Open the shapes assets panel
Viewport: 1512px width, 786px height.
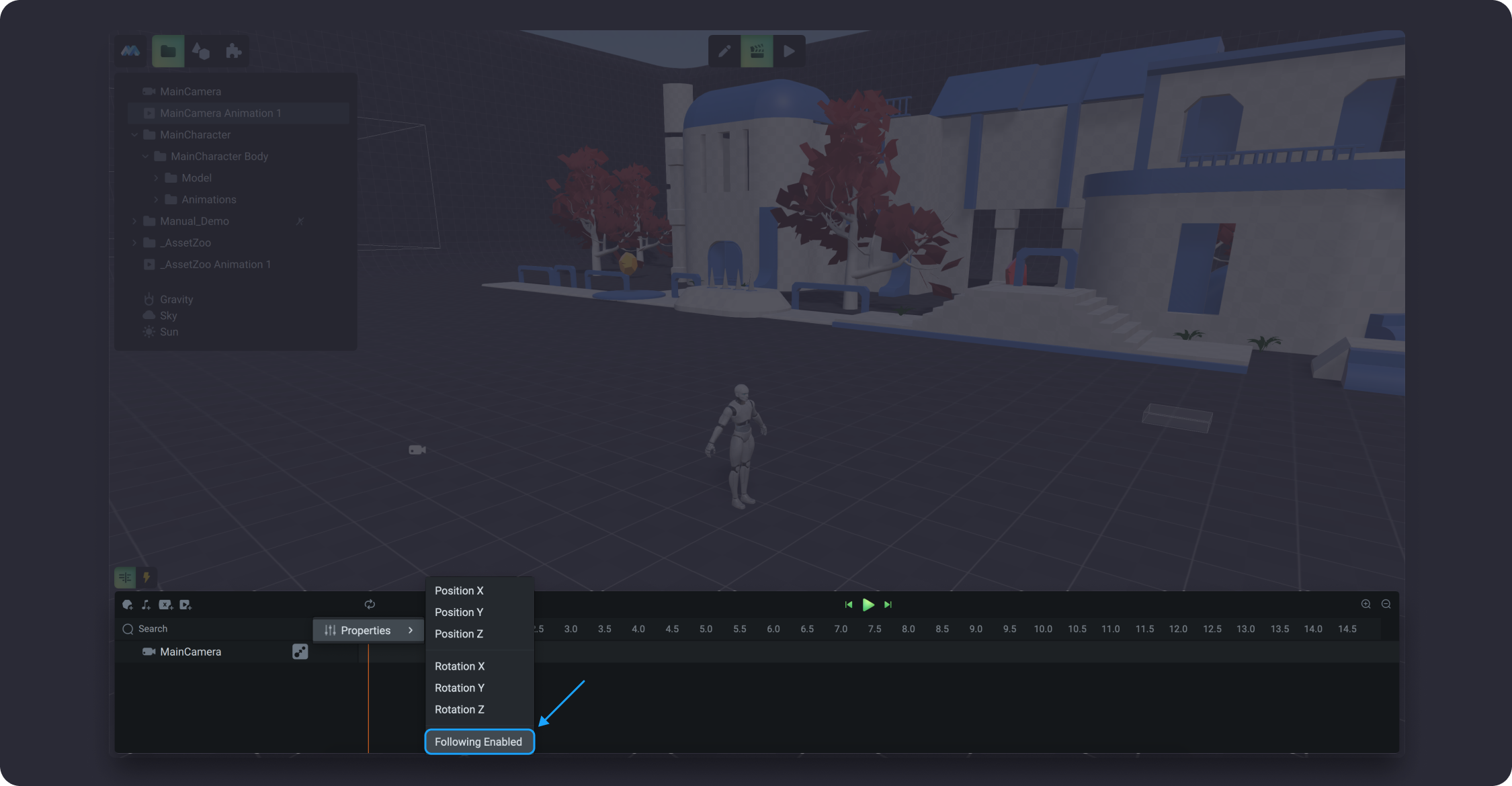pyautogui.click(x=201, y=51)
